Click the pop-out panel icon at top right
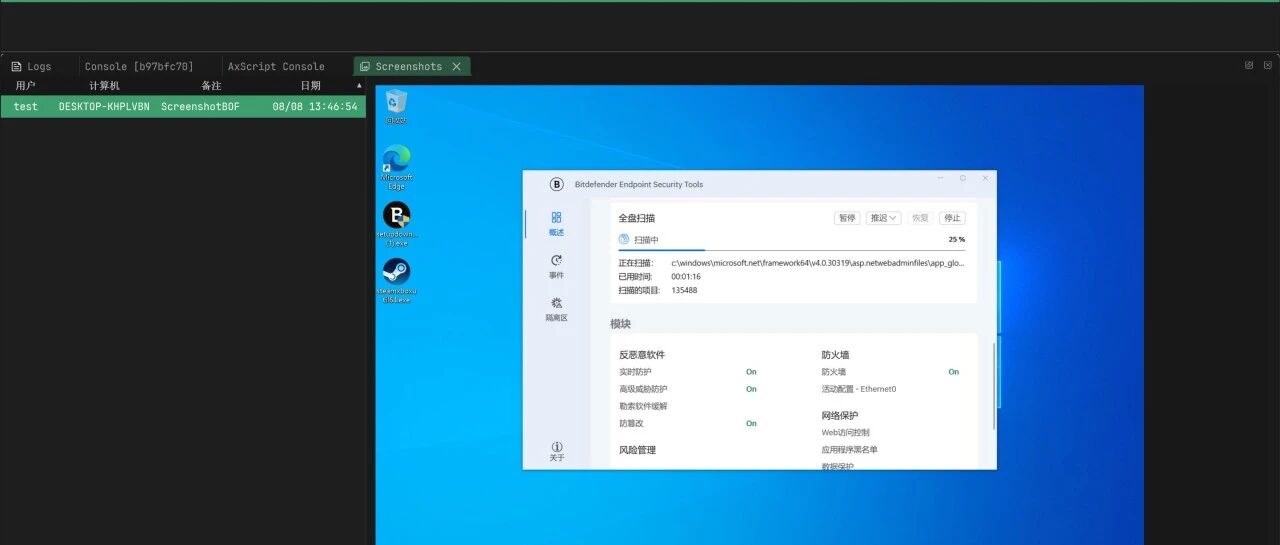Viewport: 1280px width, 545px height. [1249, 65]
